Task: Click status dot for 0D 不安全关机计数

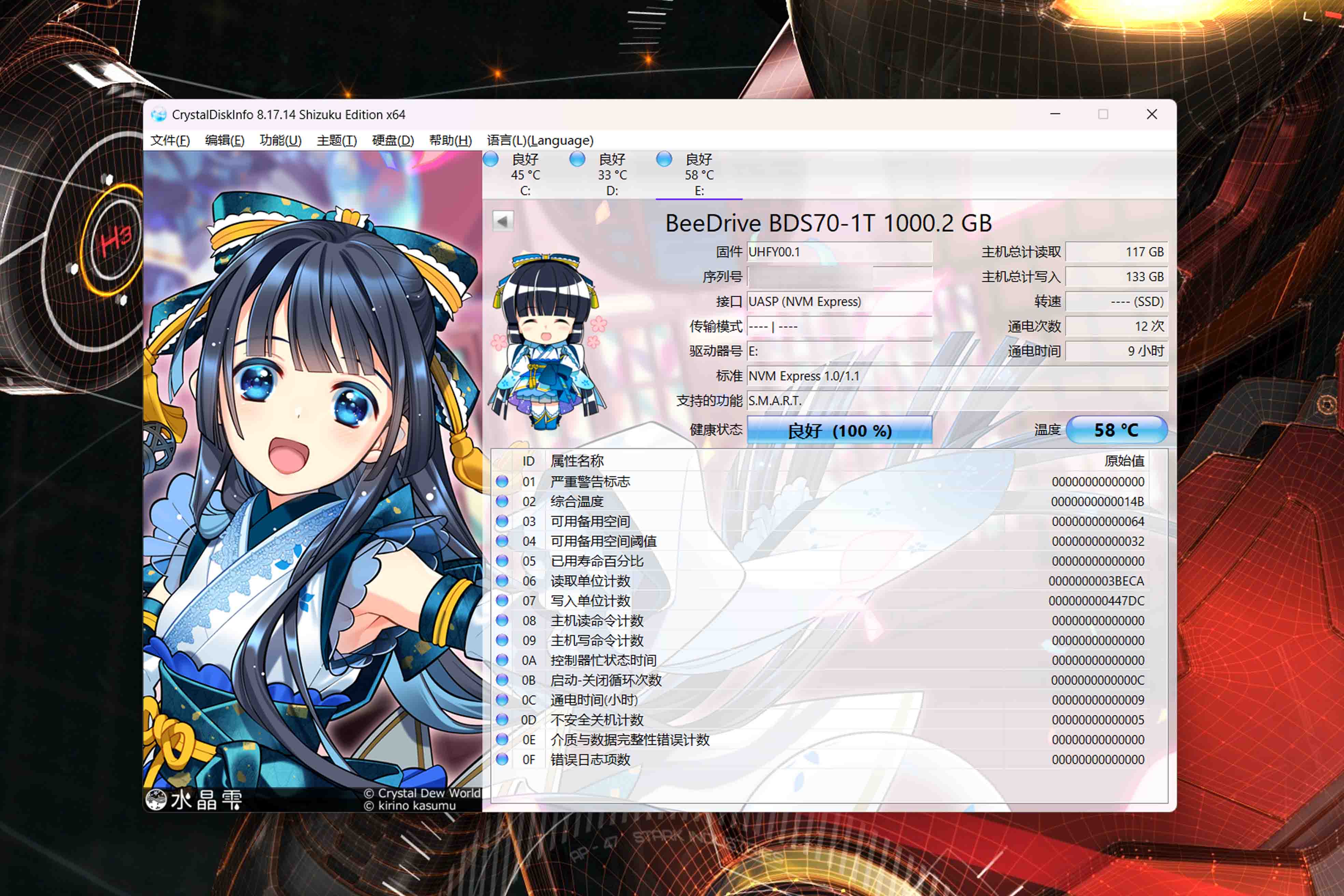Action: pos(502,720)
